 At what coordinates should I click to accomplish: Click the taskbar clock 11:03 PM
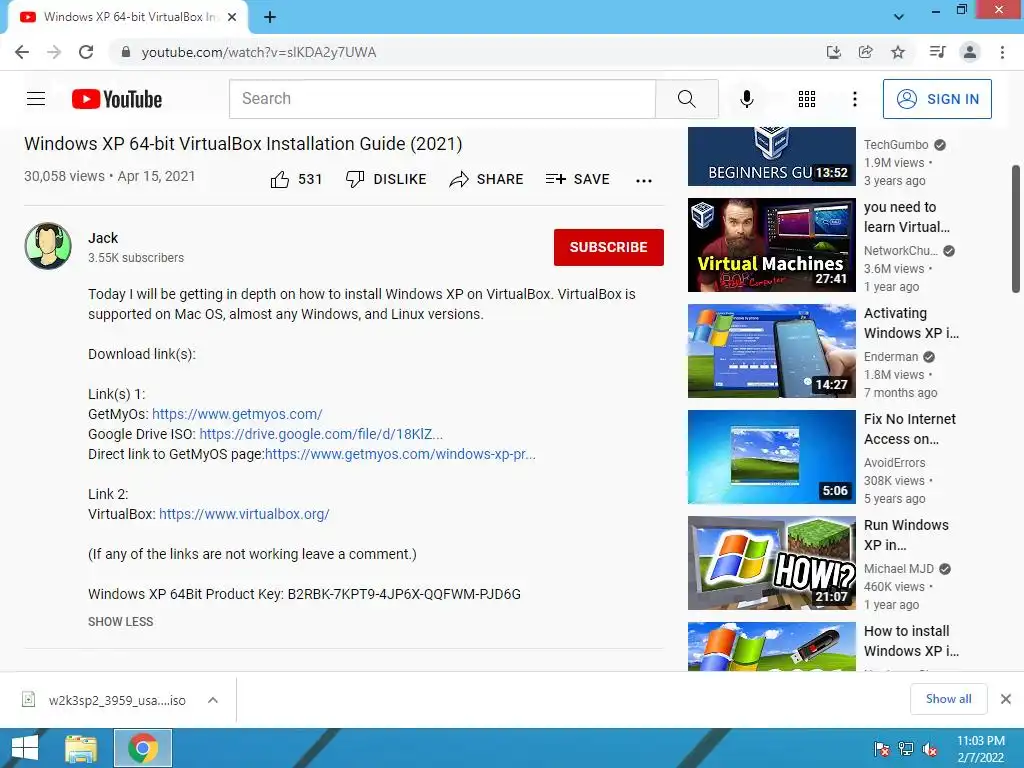[x=980, y=749]
